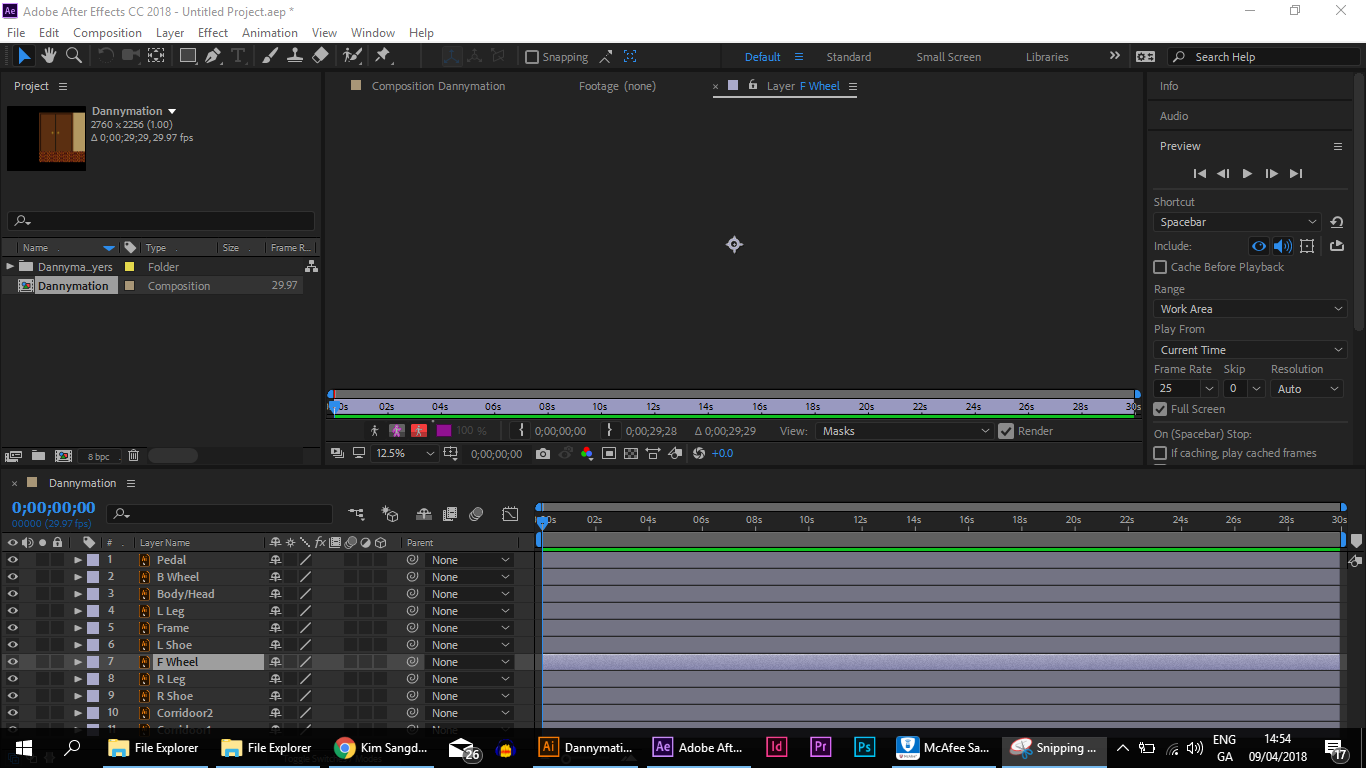Open the Spacebar shortcut dropdown
The image size is (1366, 768).
pyautogui.click(x=1239, y=222)
